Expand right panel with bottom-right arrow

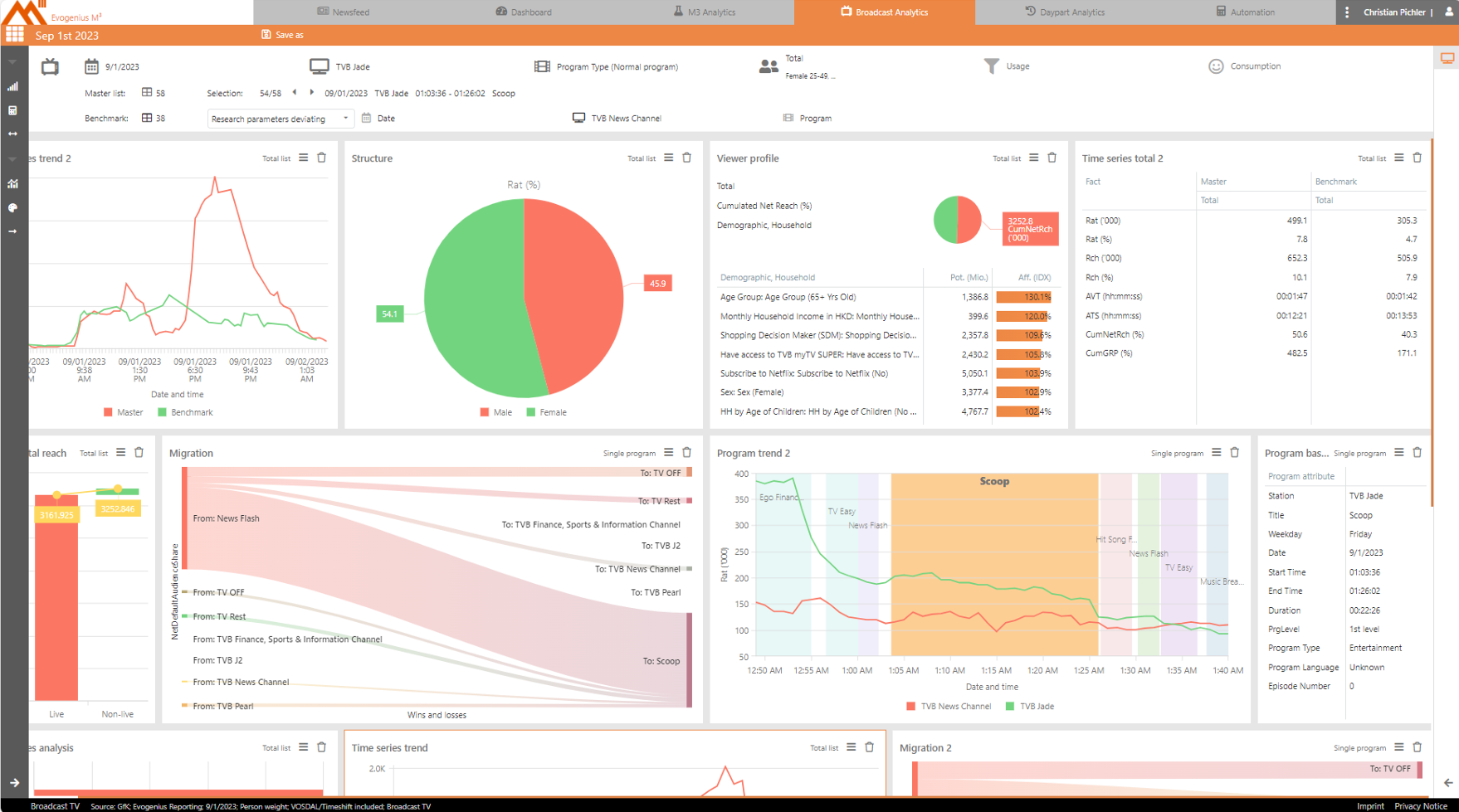[x=1448, y=782]
